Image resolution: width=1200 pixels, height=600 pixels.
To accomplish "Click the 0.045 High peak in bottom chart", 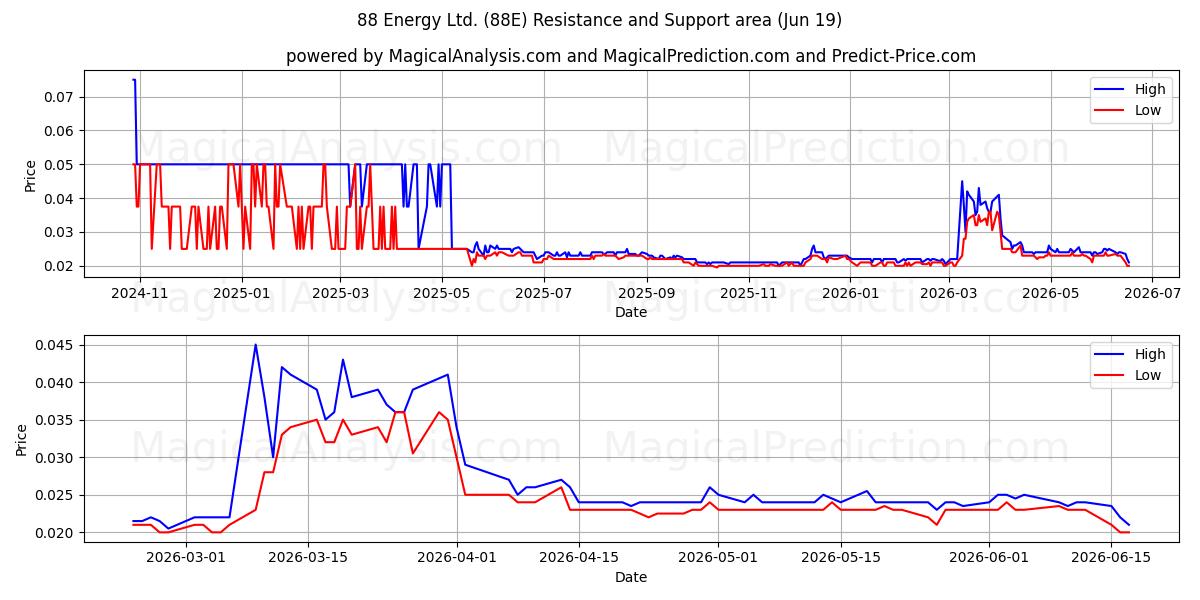I will coord(255,345).
